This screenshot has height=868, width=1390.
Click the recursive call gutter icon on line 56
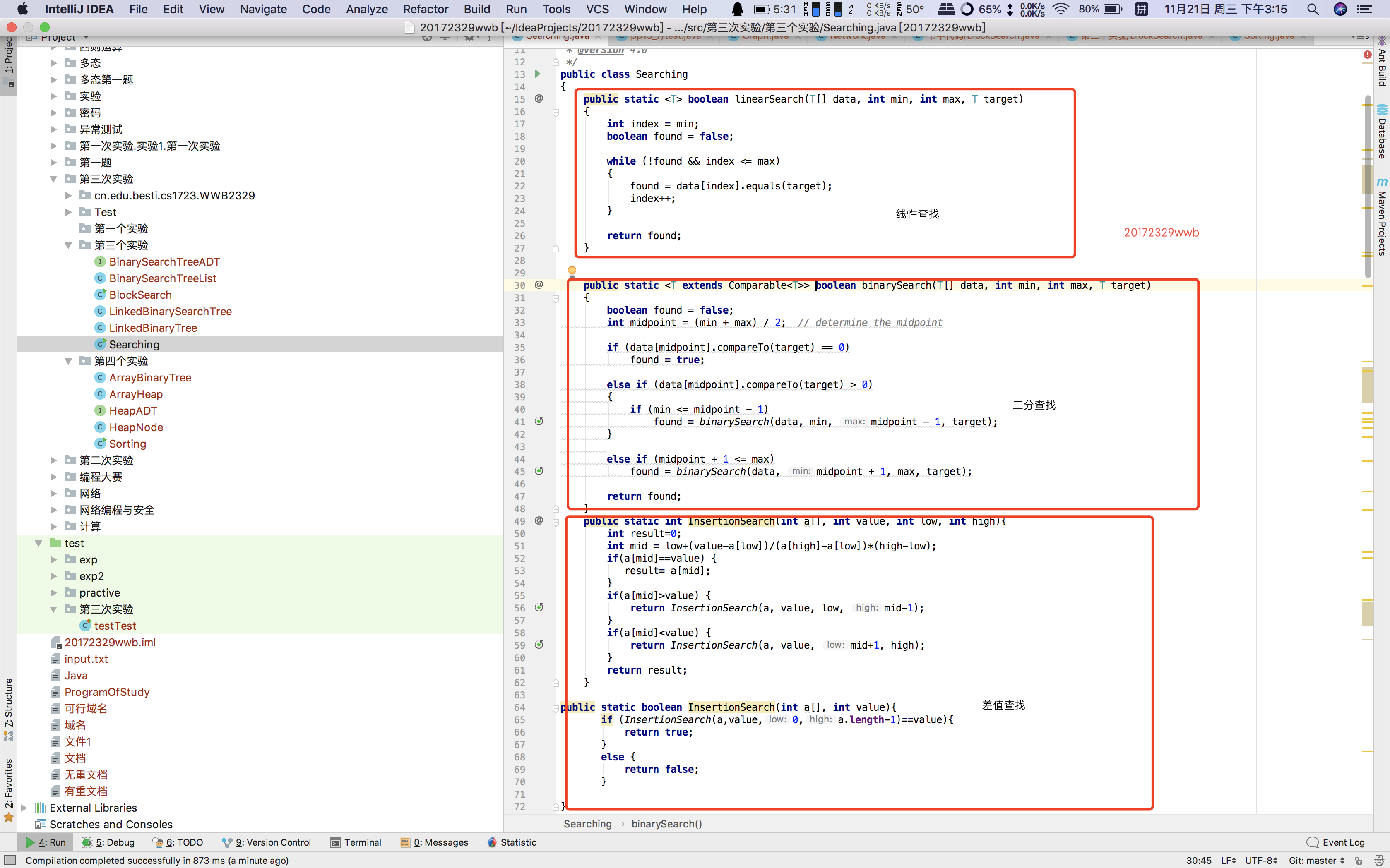click(539, 607)
